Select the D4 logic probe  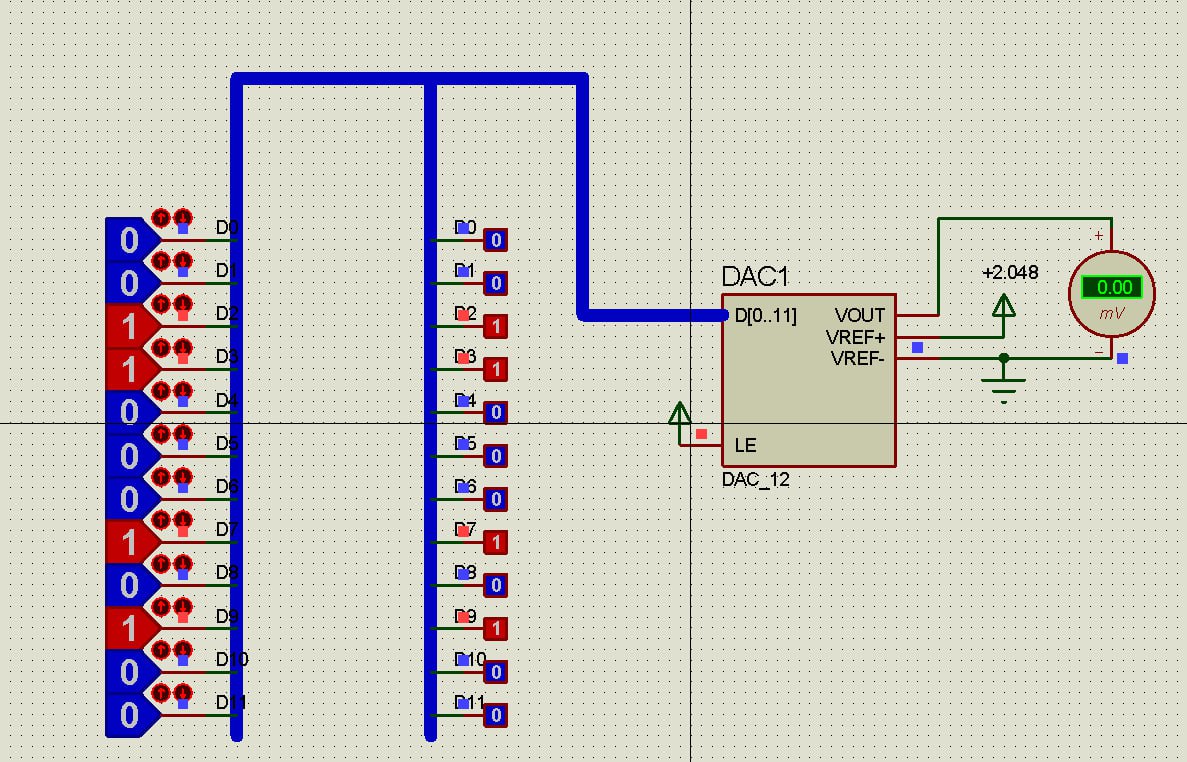(496, 412)
